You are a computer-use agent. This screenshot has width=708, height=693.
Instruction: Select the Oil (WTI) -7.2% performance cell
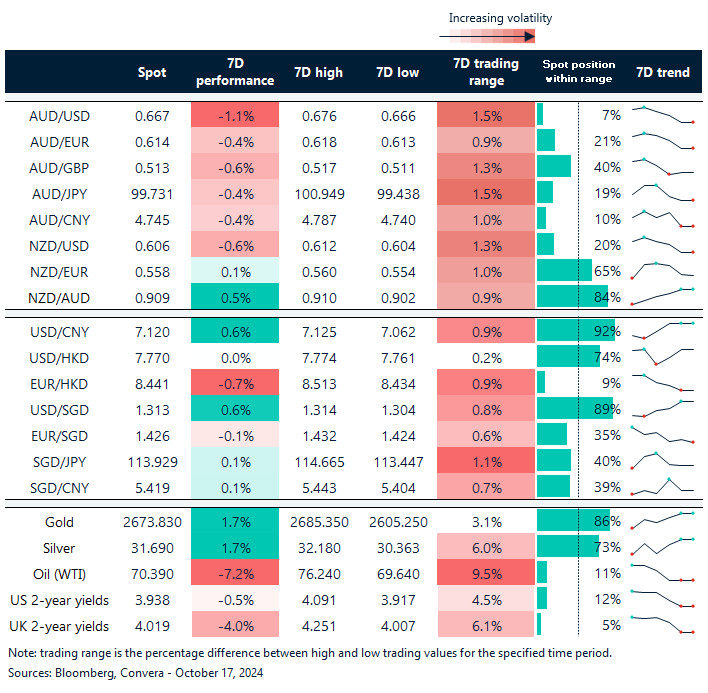(235, 572)
